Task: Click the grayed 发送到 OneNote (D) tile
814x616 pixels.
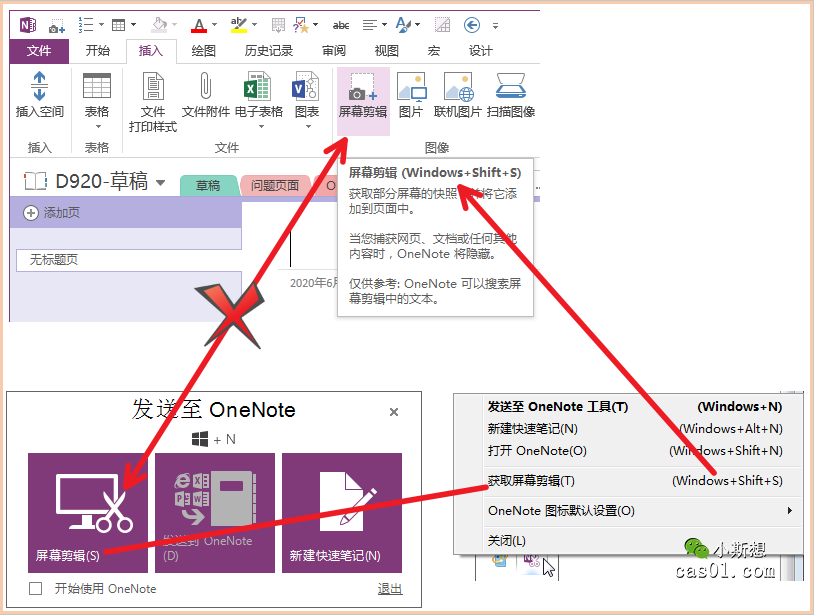Action: pos(215,513)
